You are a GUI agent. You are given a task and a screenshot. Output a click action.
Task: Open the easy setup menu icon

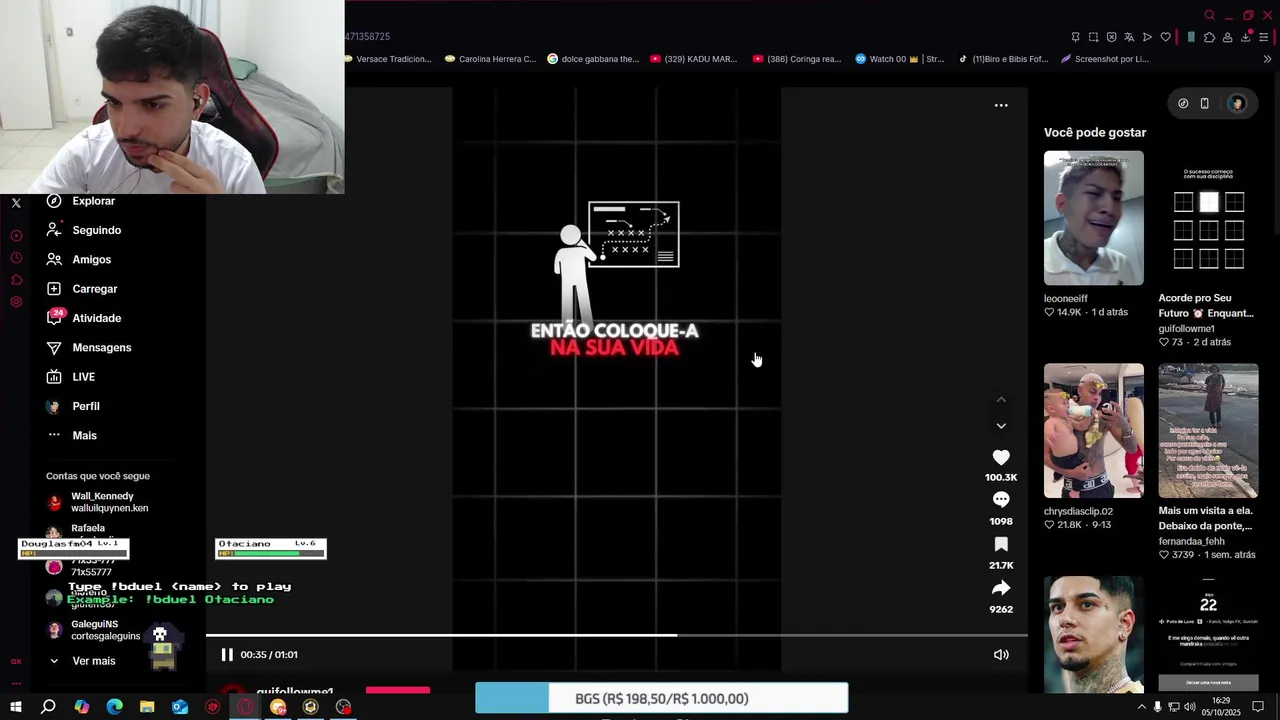pyautogui.click(x=1264, y=37)
